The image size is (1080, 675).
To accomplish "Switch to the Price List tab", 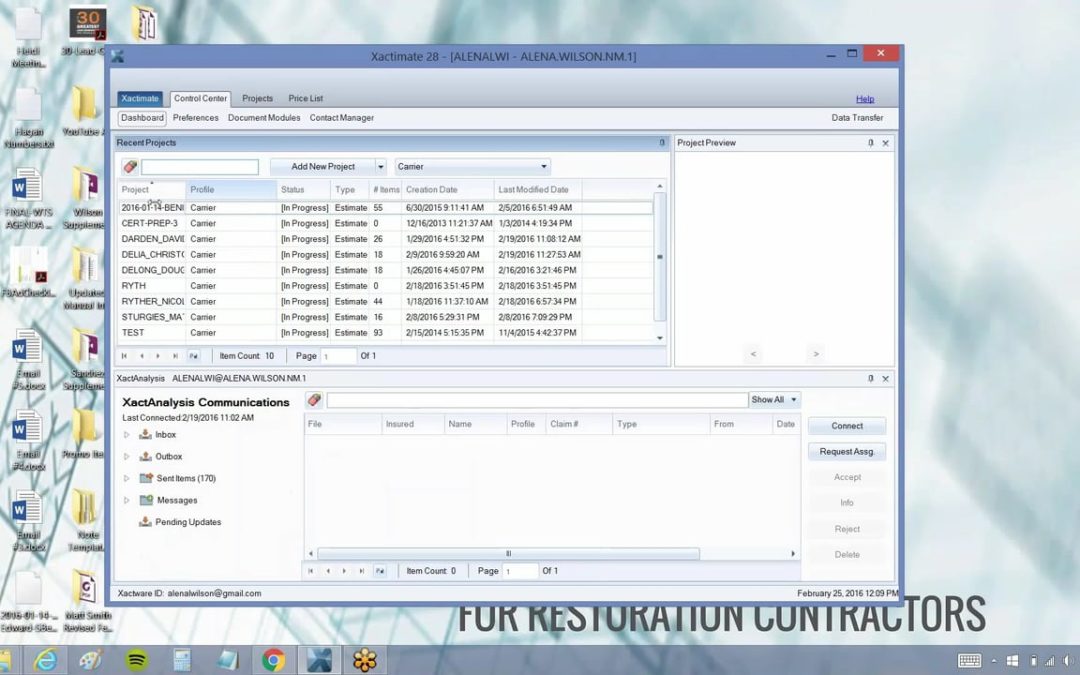I will (x=306, y=98).
